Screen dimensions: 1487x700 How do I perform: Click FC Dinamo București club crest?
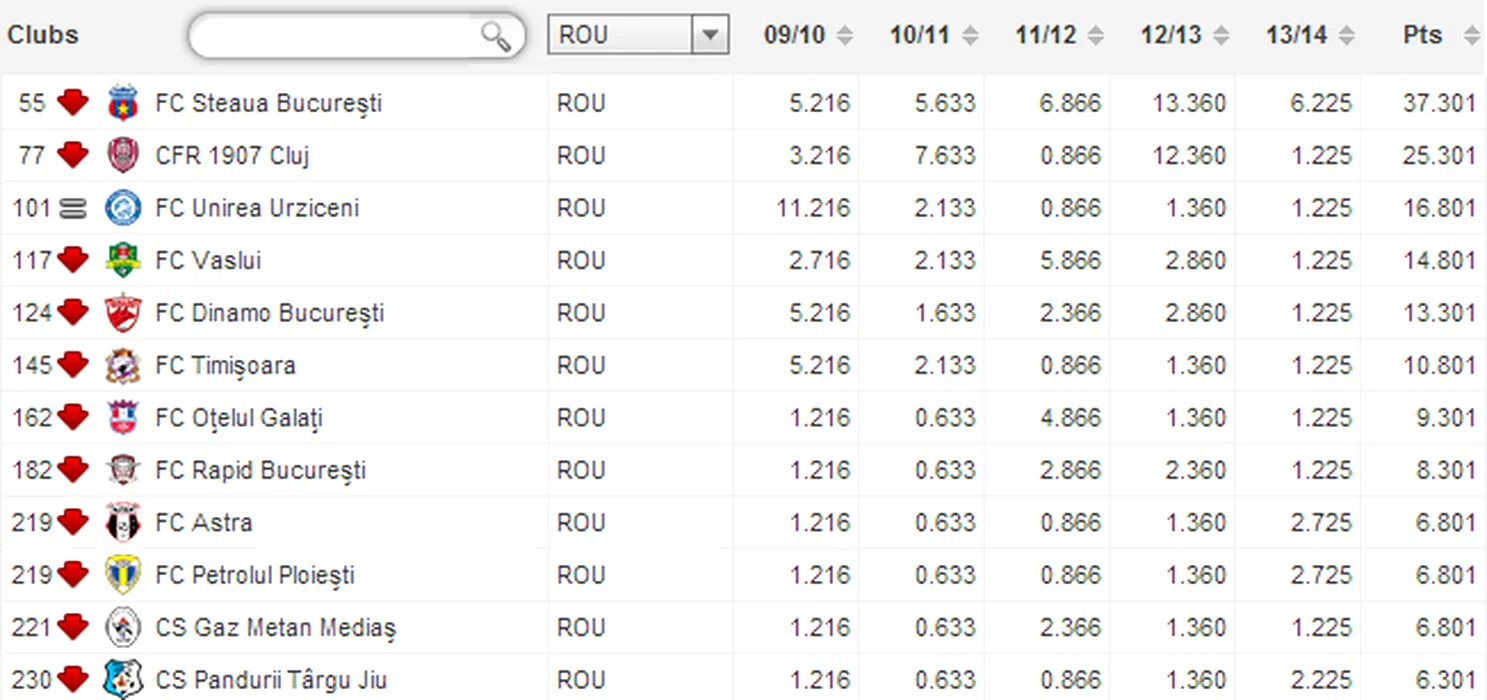[x=122, y=313]
